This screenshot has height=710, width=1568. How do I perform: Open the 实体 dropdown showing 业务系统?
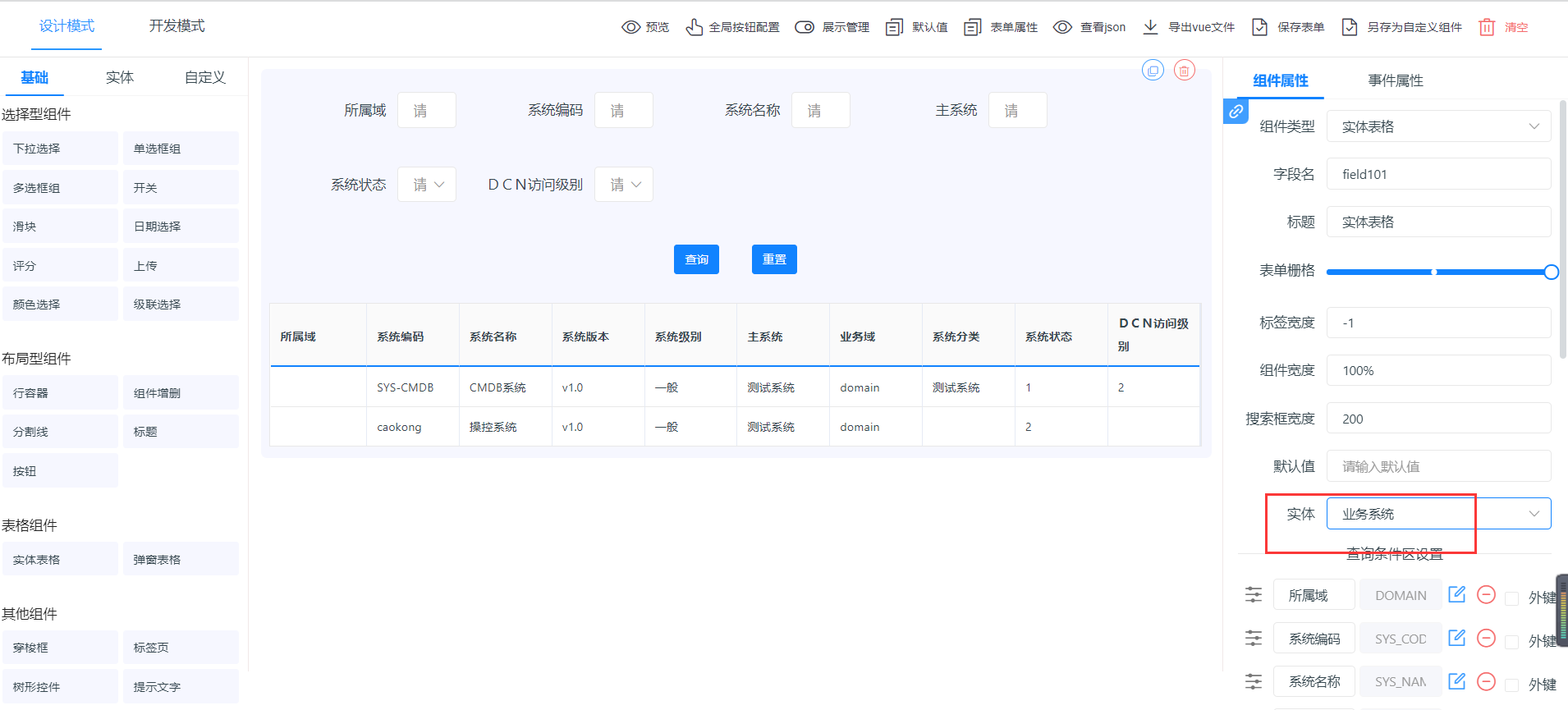(x=1439, y=514)
